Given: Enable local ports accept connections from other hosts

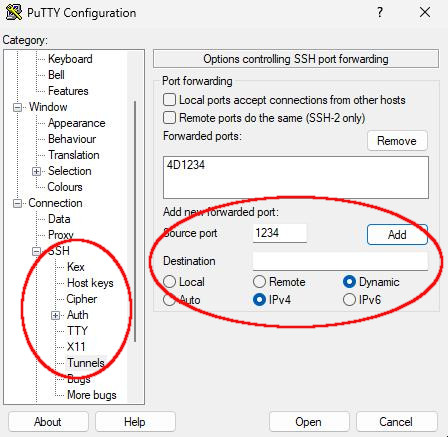Looking at the screenshot, I should pyautogui.click(x=169, y=100).
